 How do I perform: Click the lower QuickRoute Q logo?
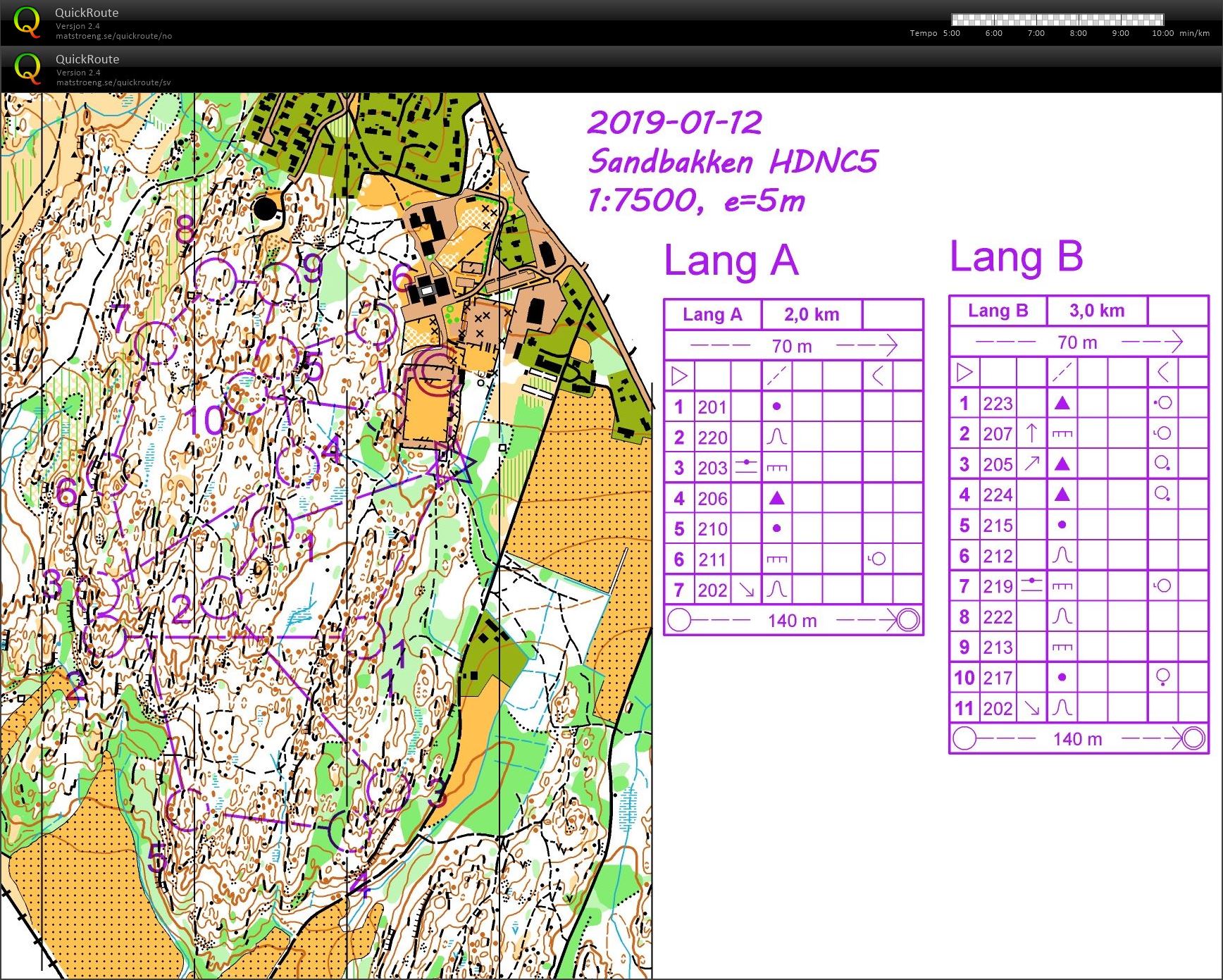click(27, 68)
